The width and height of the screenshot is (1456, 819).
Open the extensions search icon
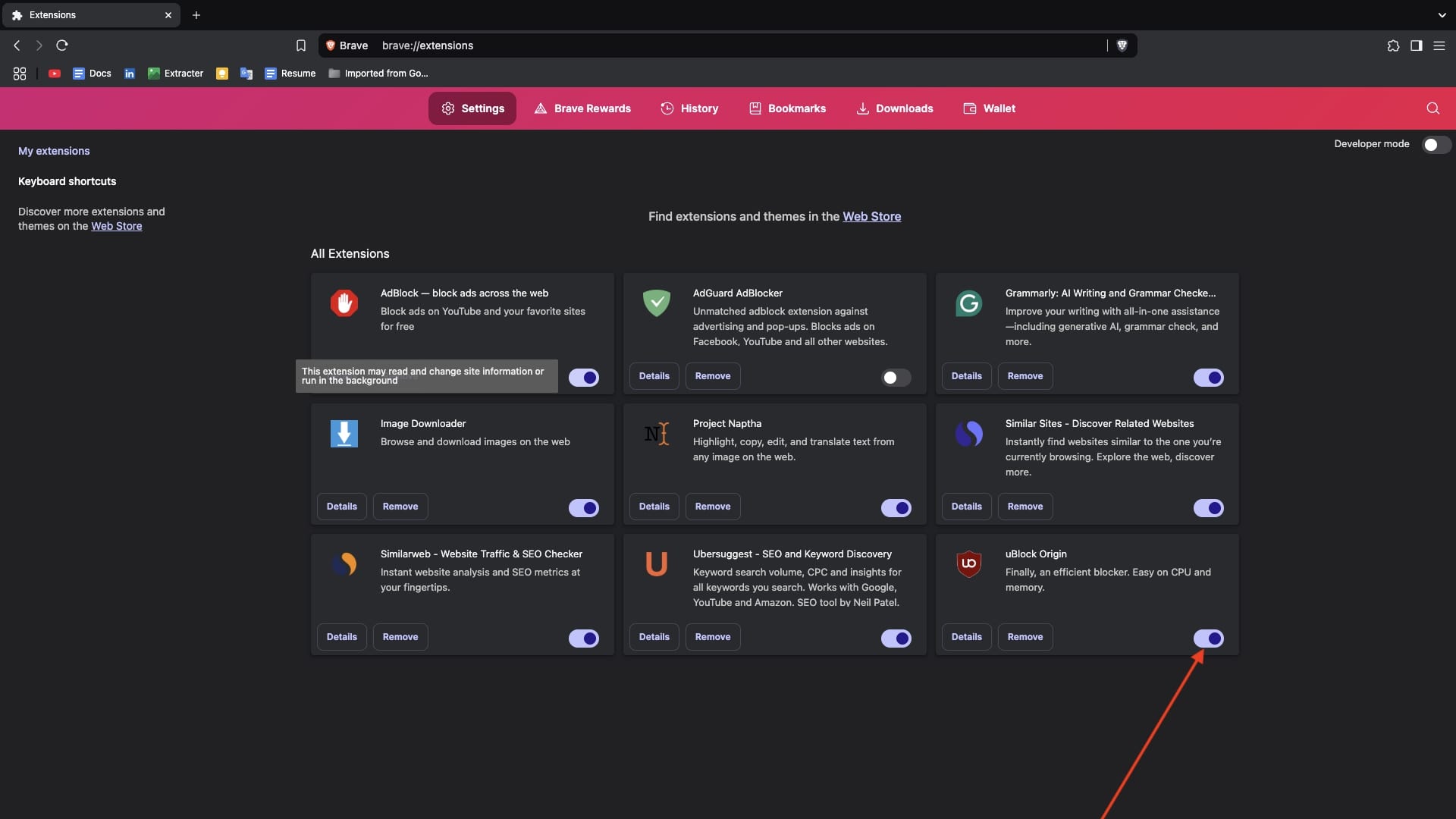[1433, 108]
